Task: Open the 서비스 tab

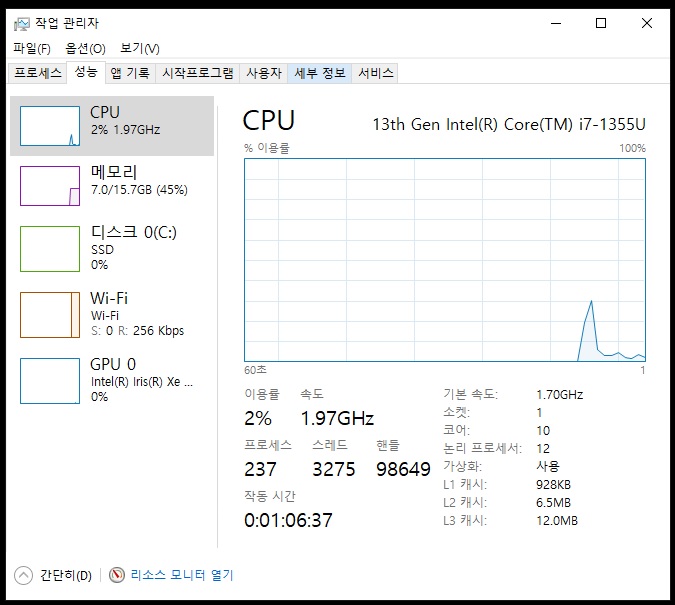Action: [x=376, y=73]
